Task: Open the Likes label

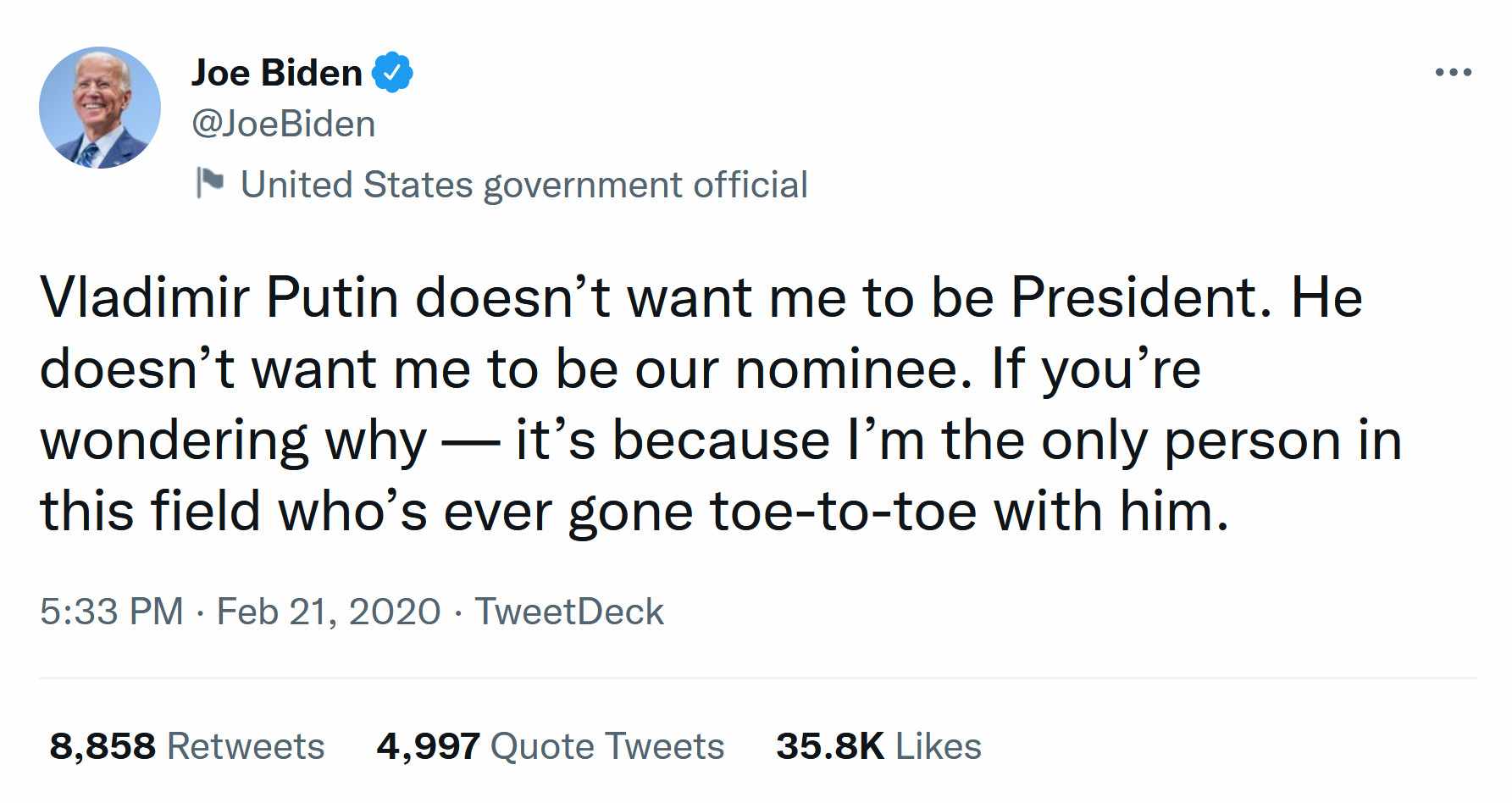Action: point(939,746)
